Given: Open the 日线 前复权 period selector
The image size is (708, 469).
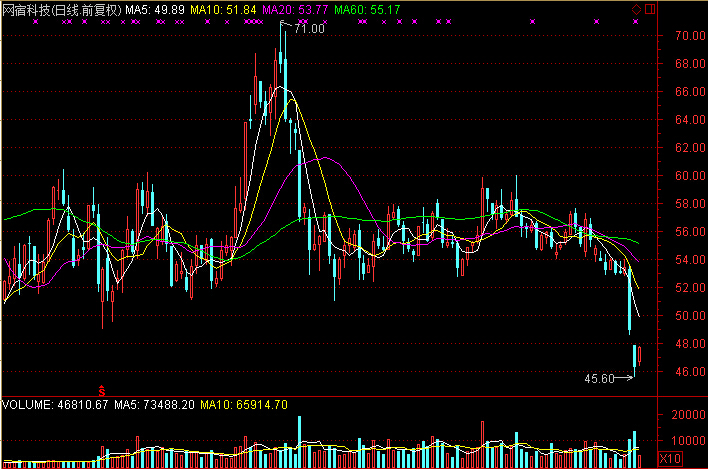Looking at the screenshot, I should [x=92, y=9].
